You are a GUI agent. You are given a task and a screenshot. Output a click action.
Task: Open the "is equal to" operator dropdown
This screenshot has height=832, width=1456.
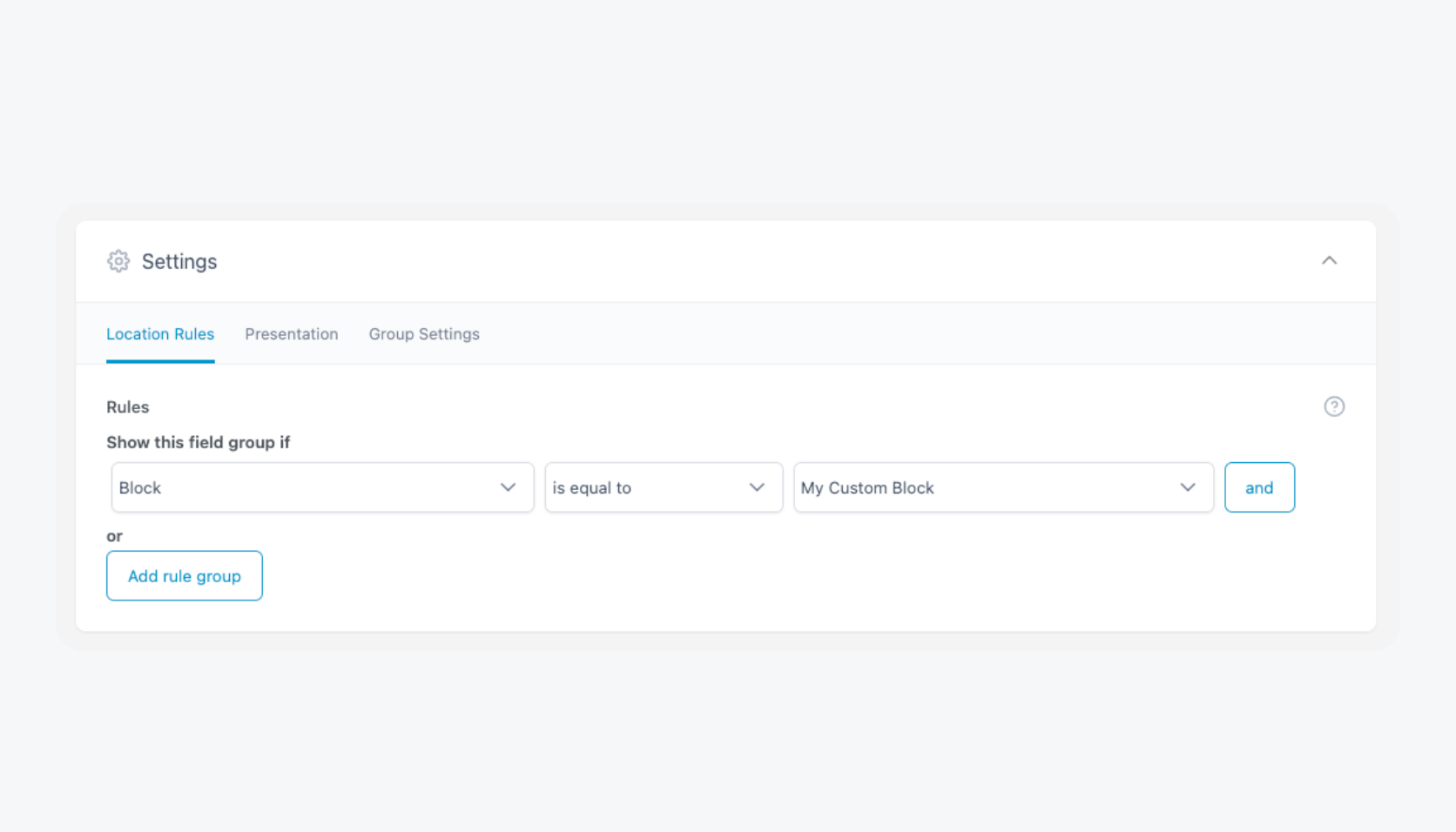click(664, 487)
